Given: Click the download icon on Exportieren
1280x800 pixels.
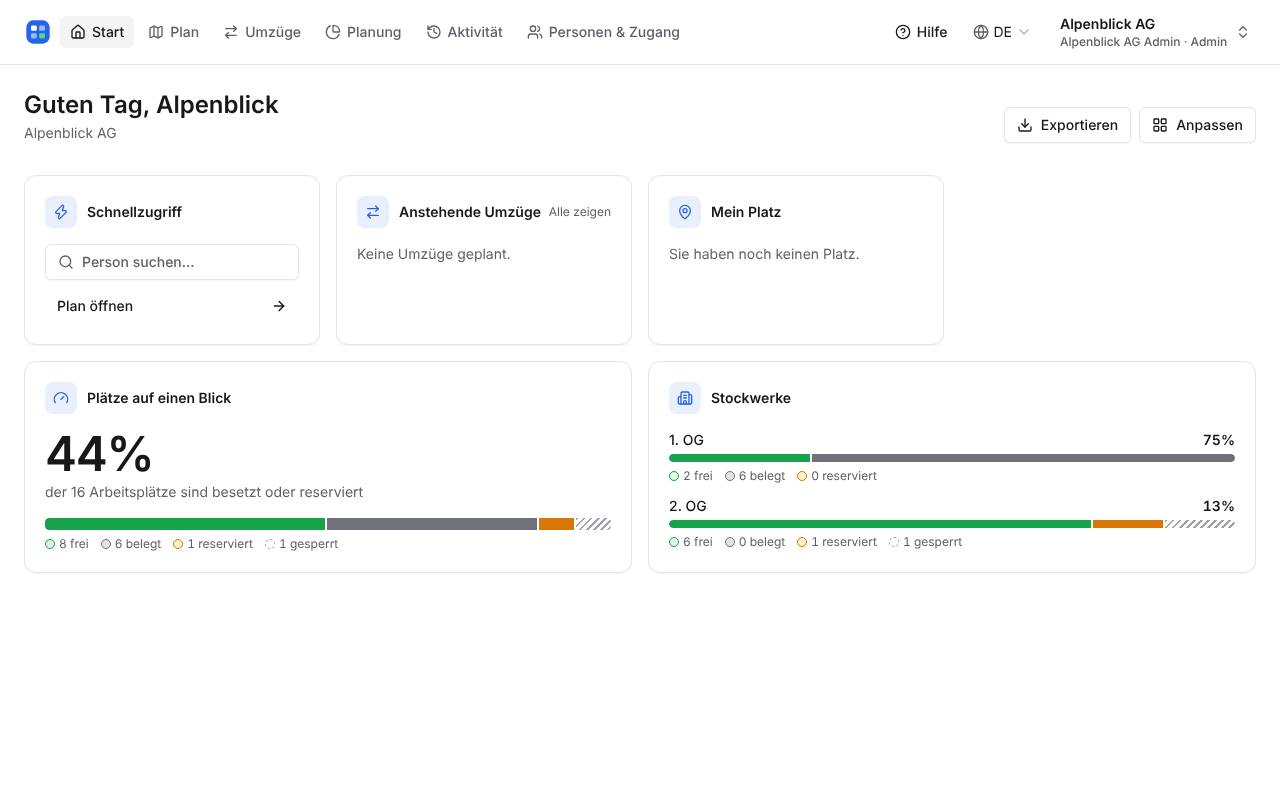Looking at the screenshot, I should [1025, 125].
